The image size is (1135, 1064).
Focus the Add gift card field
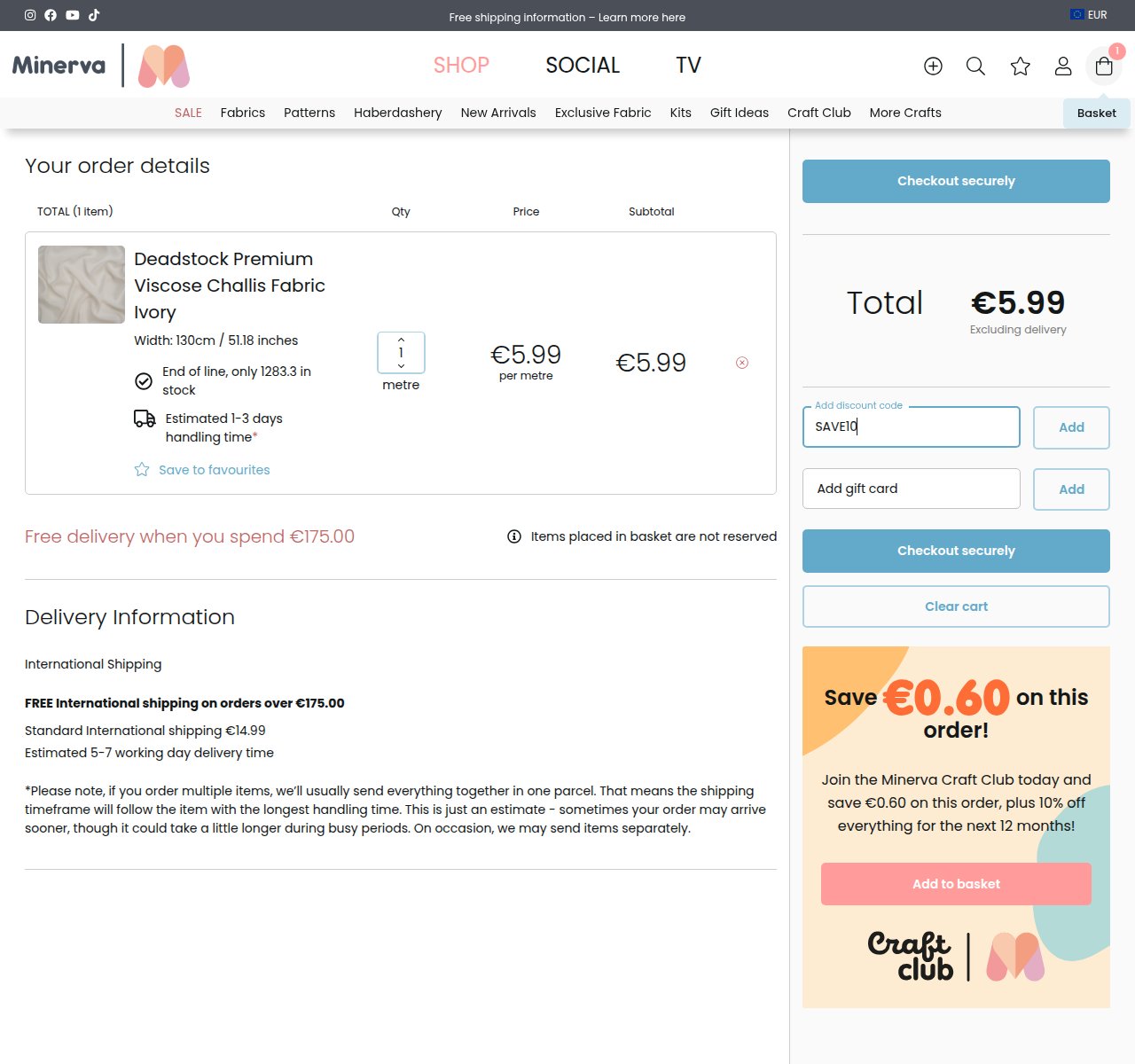pyautogui.click(x=912, y=489)
